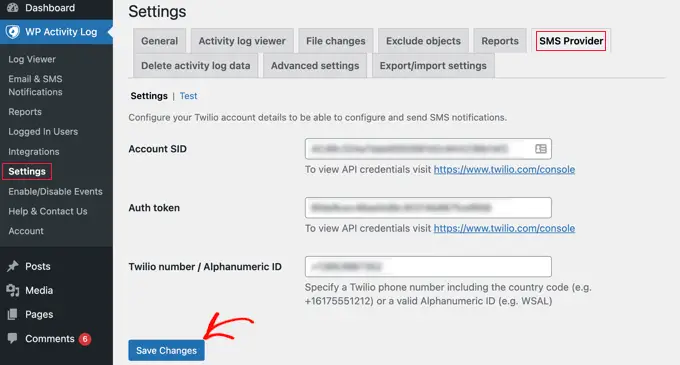Open Account in the sidebar
The width and height of the screenshot is (680, 365).
(26, 231)
